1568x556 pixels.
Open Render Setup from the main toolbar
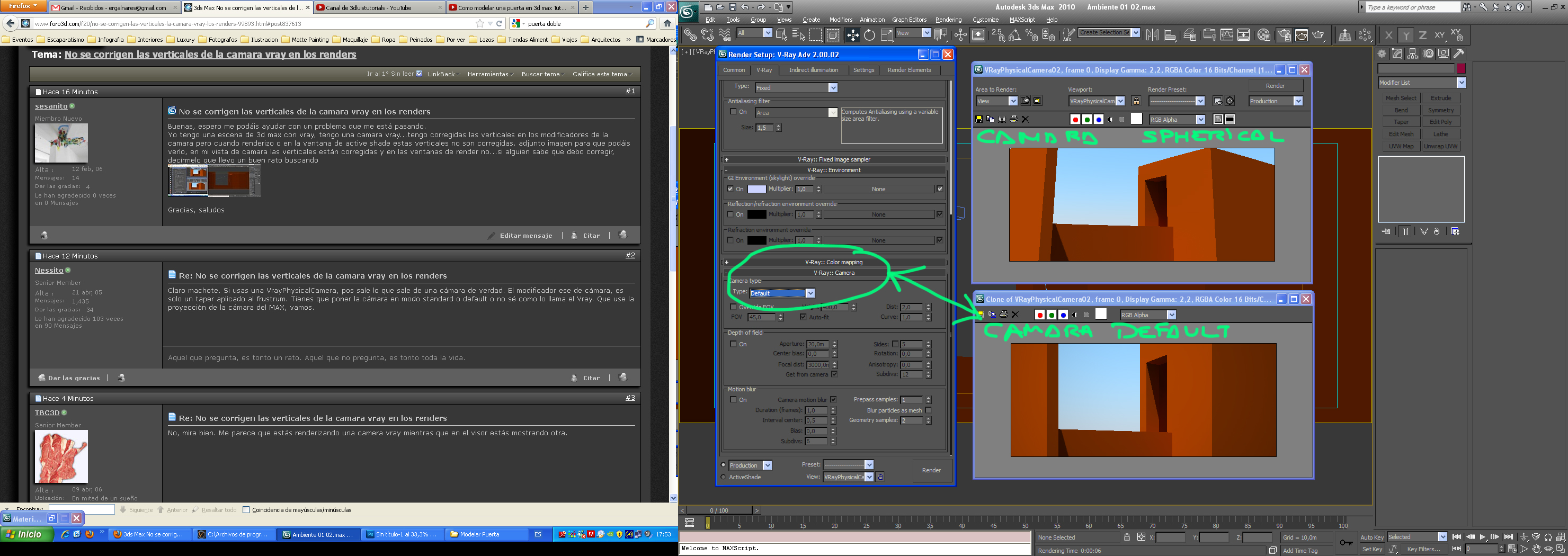(1285, 35)
